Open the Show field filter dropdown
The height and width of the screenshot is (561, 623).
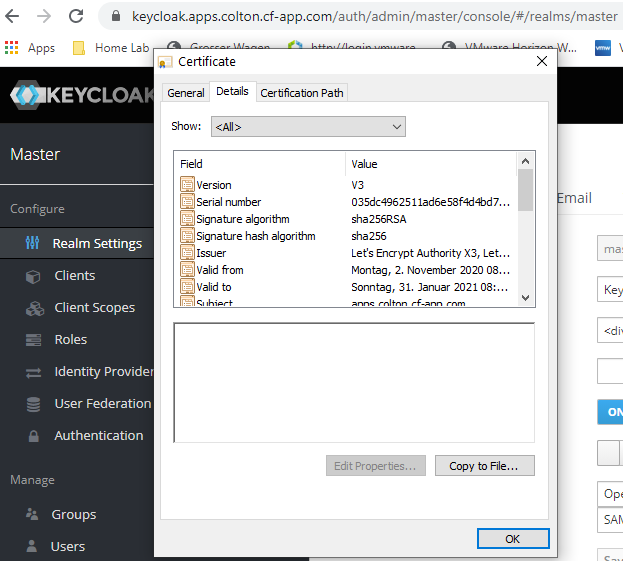pos(307,127)
